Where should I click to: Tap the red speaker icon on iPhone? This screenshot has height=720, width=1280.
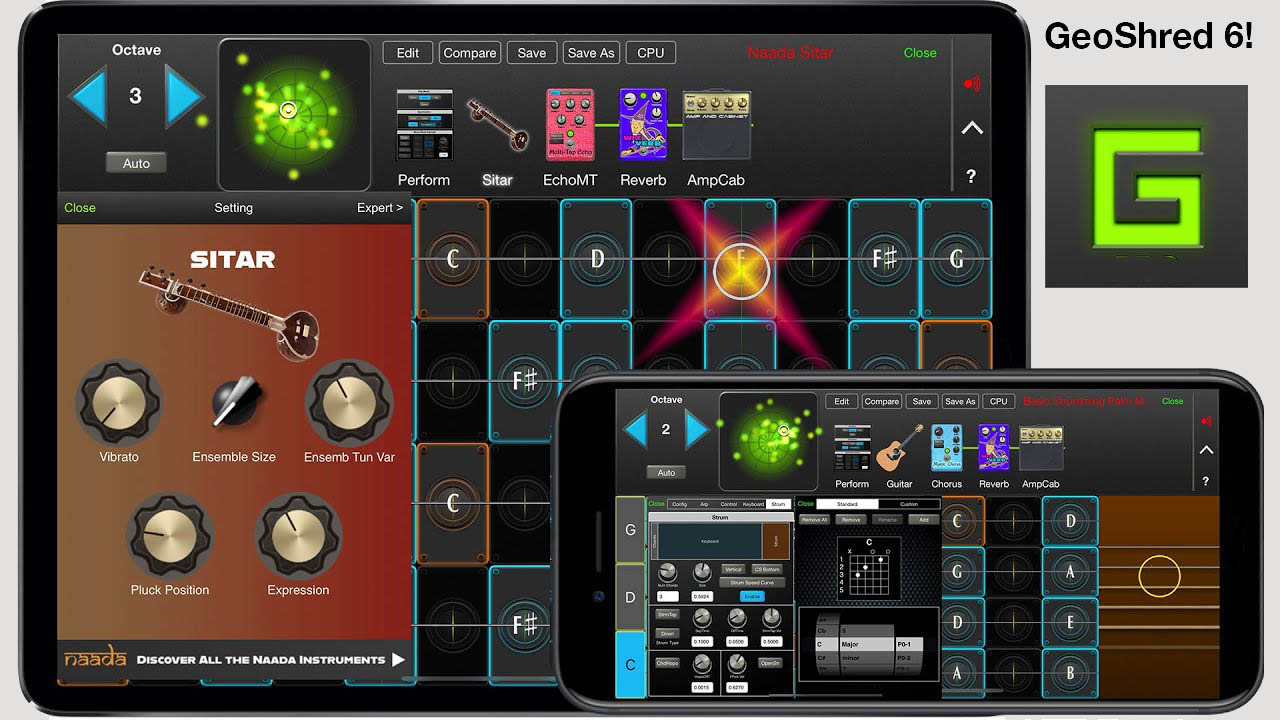(x=1206, y=421)
